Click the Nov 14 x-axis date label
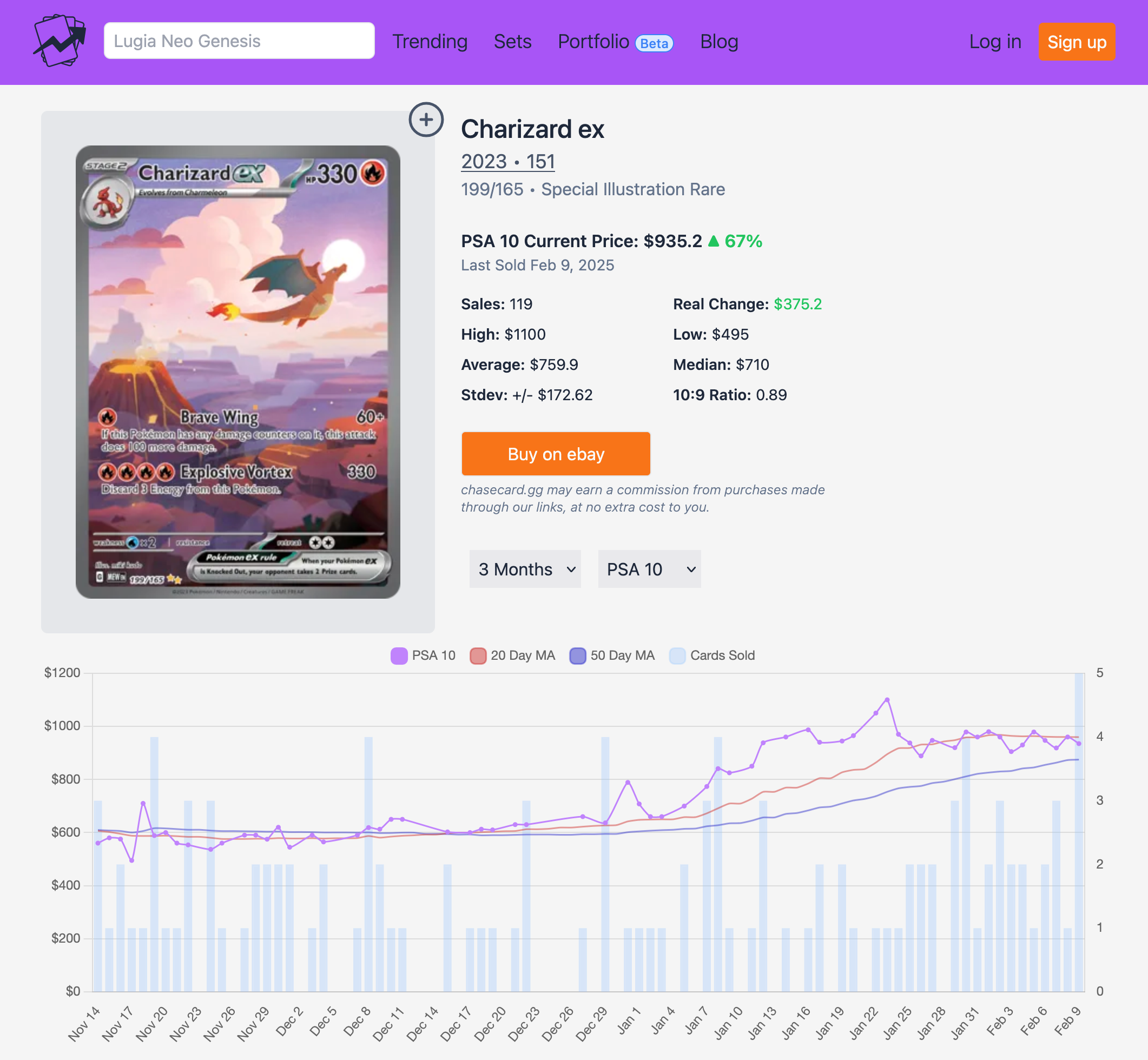The width and height of the screenshot is (1148, 1060). click(x=84, y=1024)
